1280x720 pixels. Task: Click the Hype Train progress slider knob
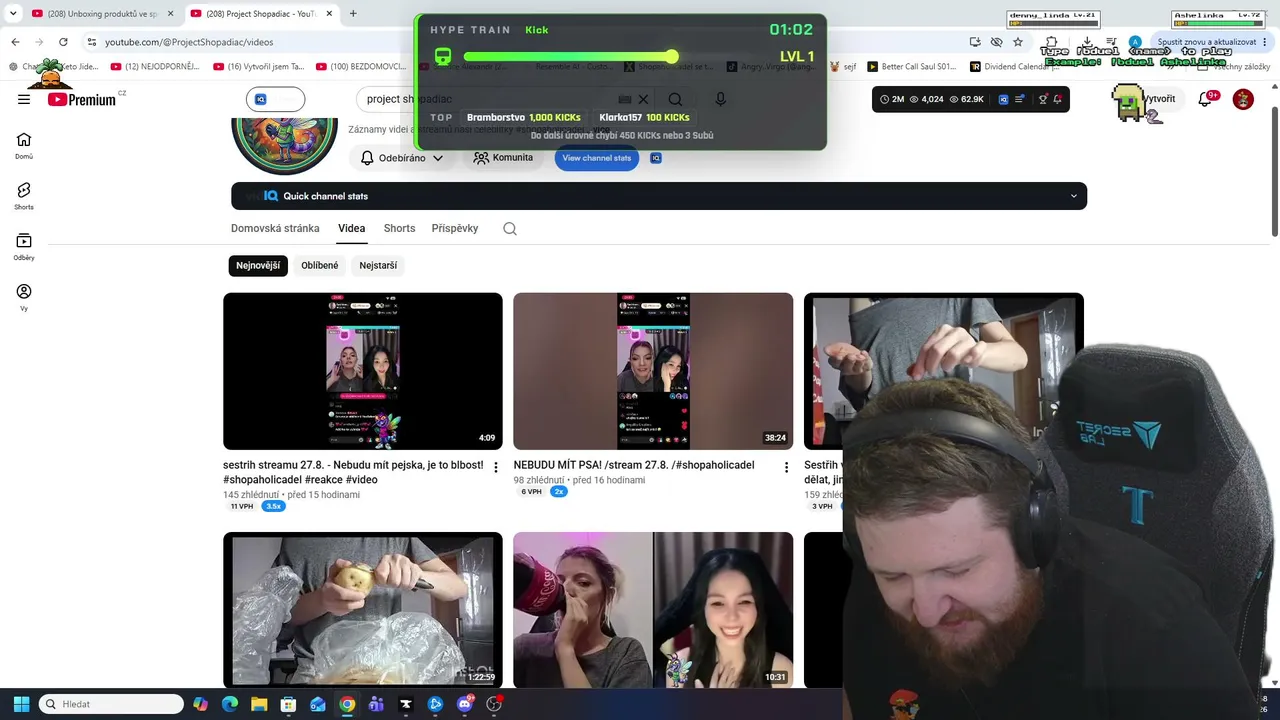[x=672, y=57]
